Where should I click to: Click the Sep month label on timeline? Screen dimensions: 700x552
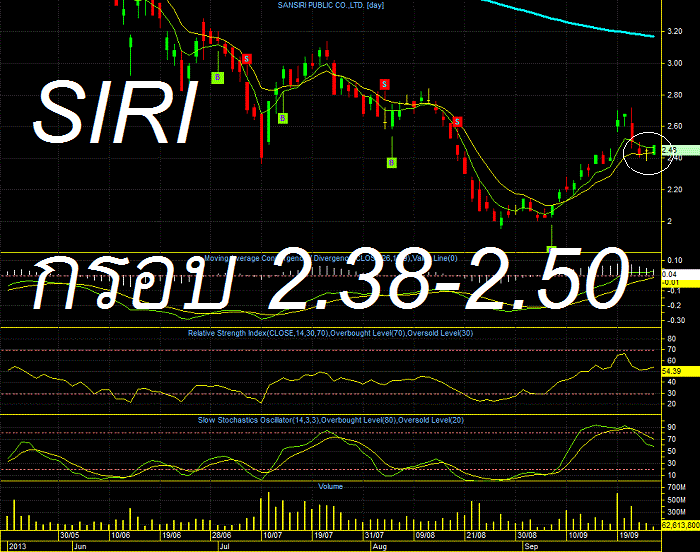click(x=531, y=546)
